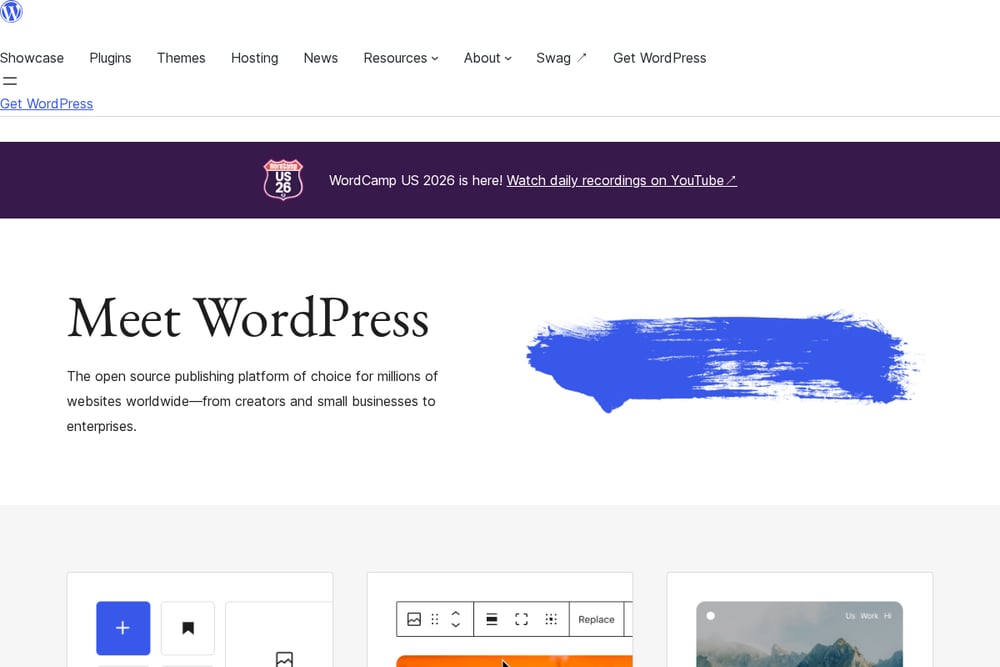Open Themes in the navigation
The height and width of the screenshot is (667, 1000).
coord(181,58)
